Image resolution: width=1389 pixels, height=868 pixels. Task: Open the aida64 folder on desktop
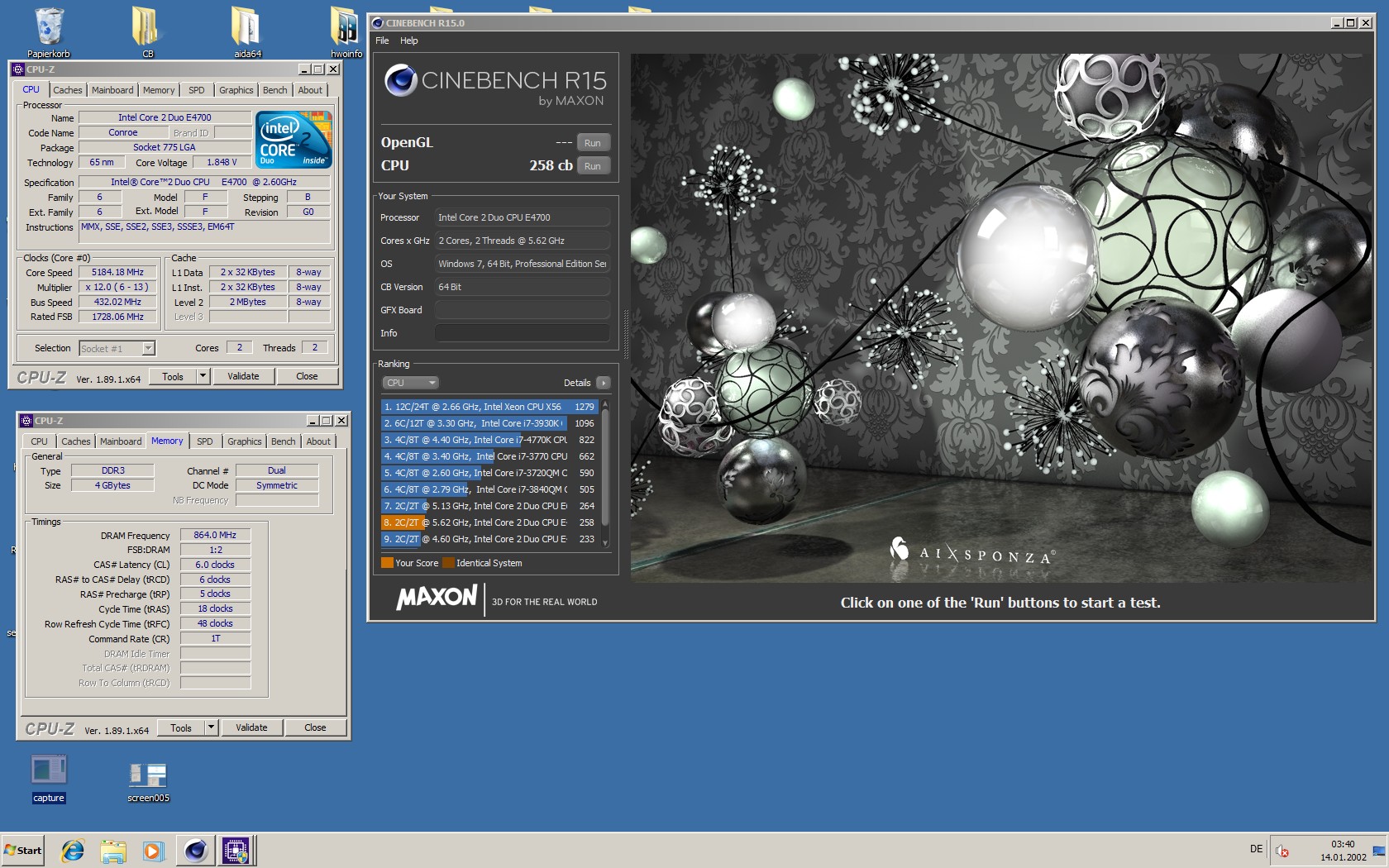point(247,33)
